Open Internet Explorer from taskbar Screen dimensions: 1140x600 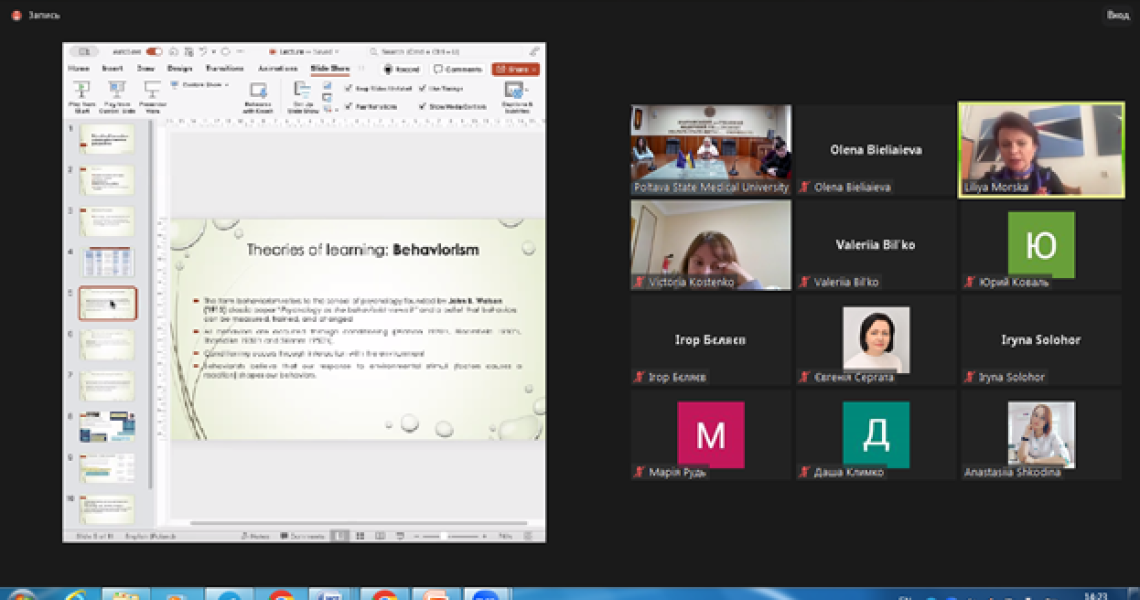[x=76, y=595]
